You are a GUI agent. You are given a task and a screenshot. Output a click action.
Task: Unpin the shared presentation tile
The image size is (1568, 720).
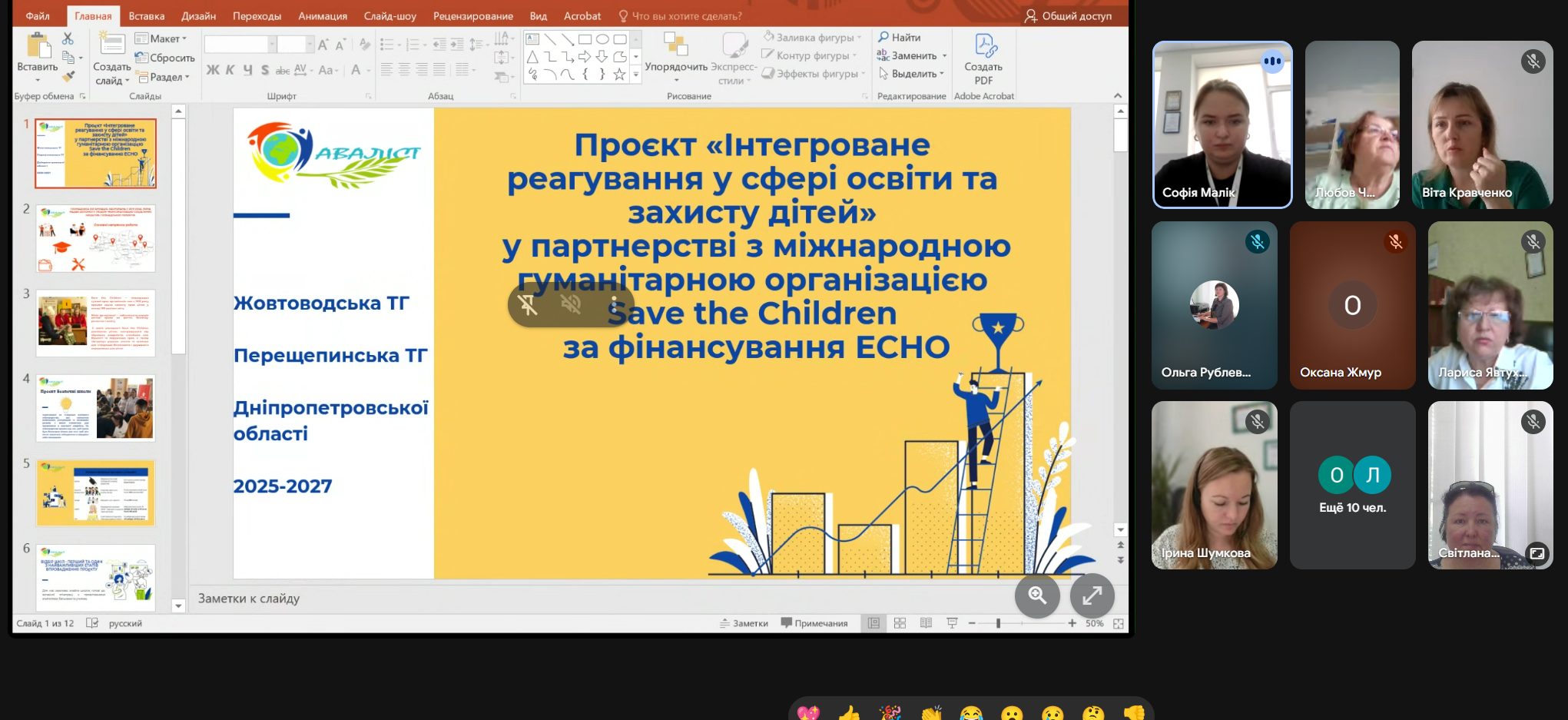coord(528,305)
